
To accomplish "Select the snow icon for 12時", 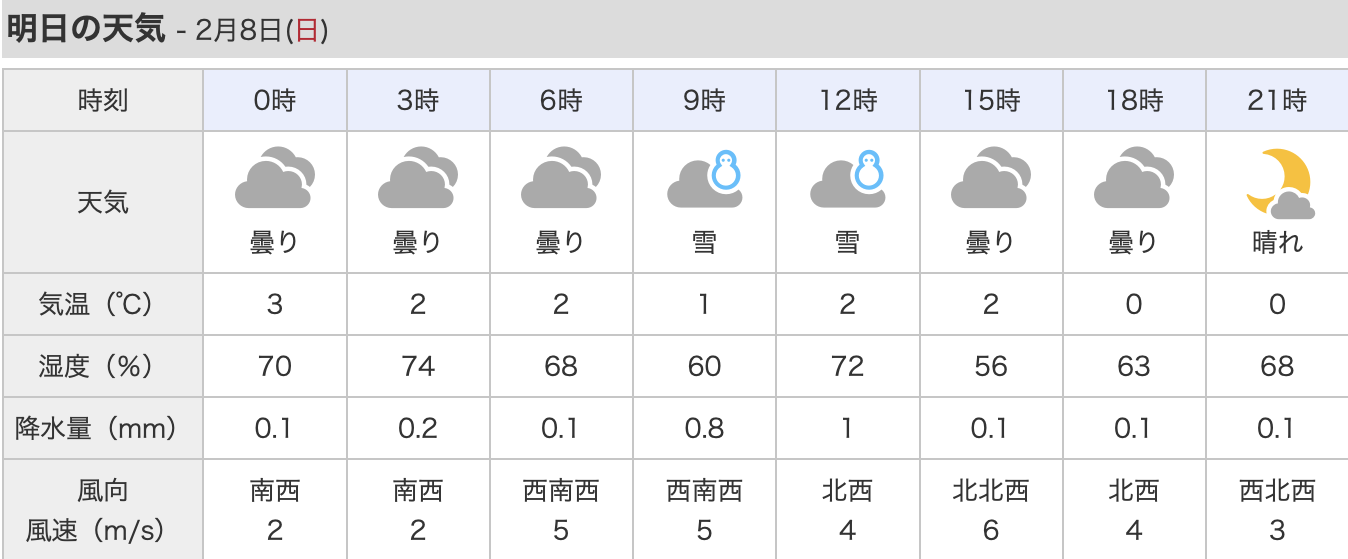I will (848, 180).
